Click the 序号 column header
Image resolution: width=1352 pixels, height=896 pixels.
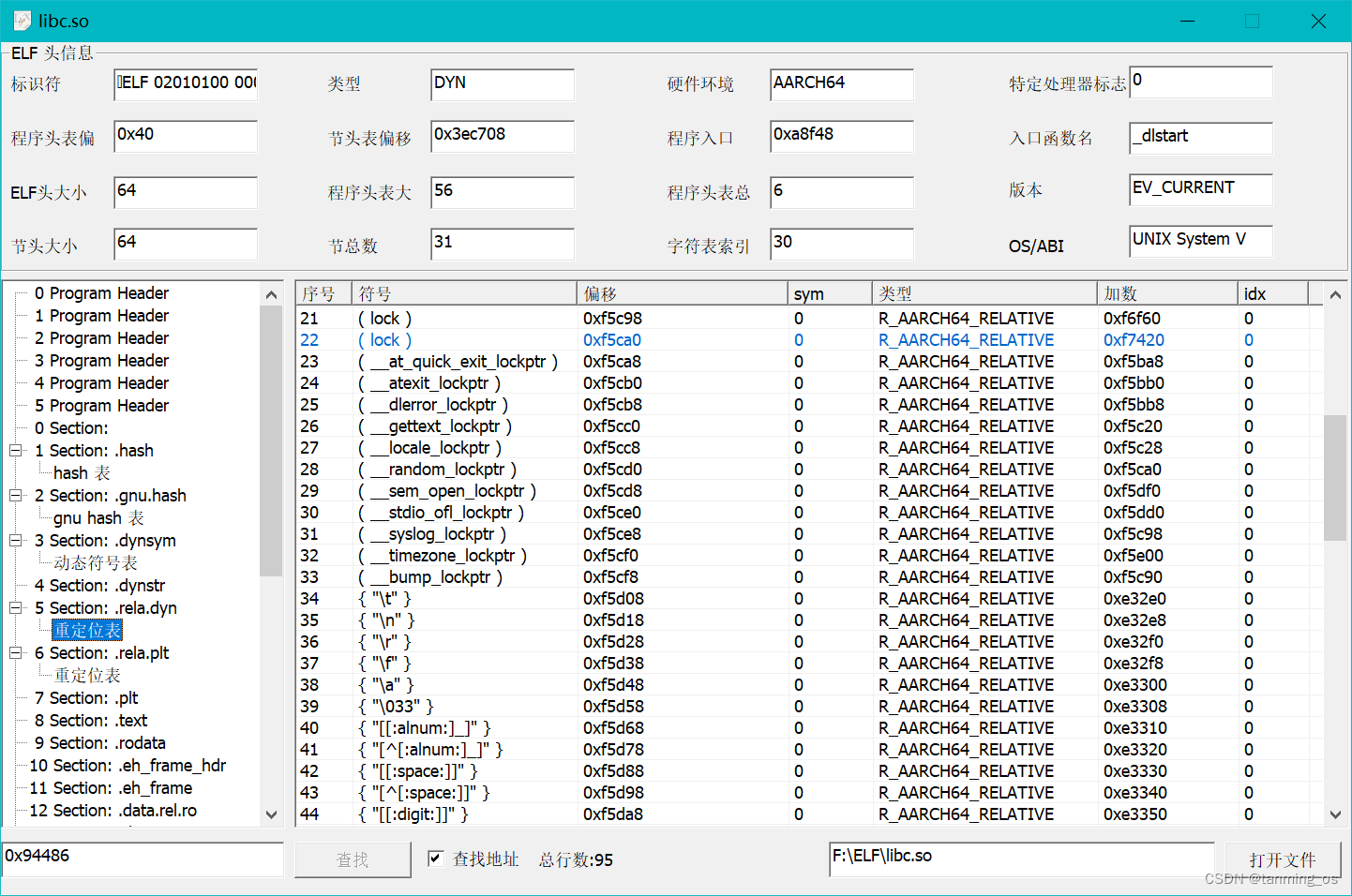[324, 293]
